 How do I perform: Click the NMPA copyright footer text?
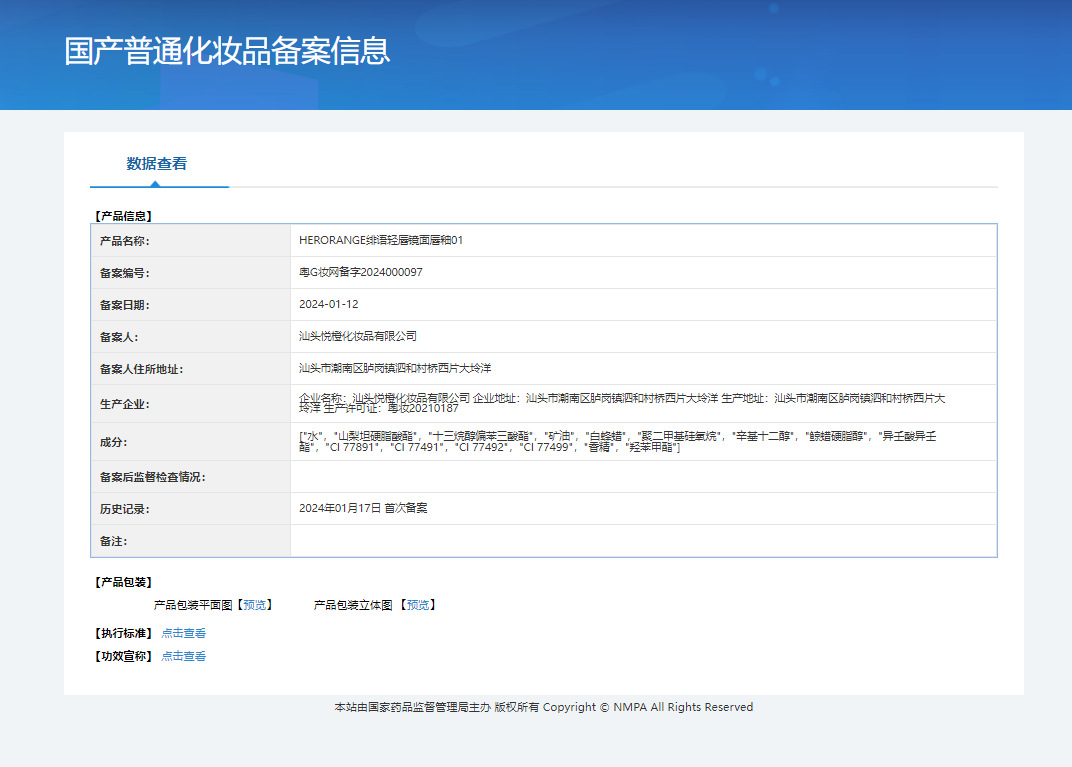click(x=543, y=707)
